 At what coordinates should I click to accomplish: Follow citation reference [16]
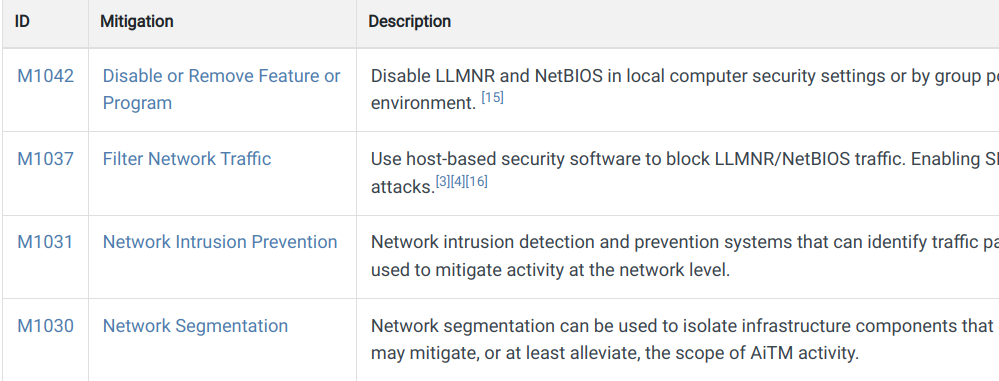[x=477, y=182]
